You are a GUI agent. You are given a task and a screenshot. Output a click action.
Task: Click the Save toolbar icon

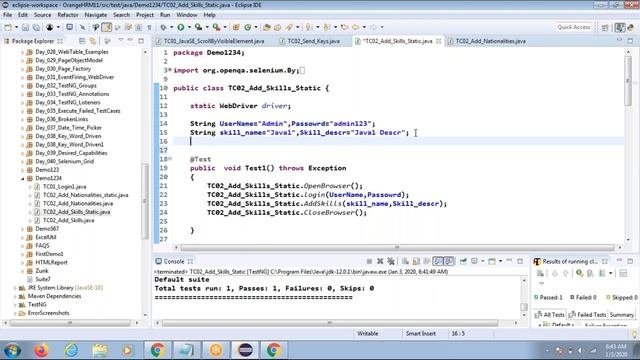point(25,27)
